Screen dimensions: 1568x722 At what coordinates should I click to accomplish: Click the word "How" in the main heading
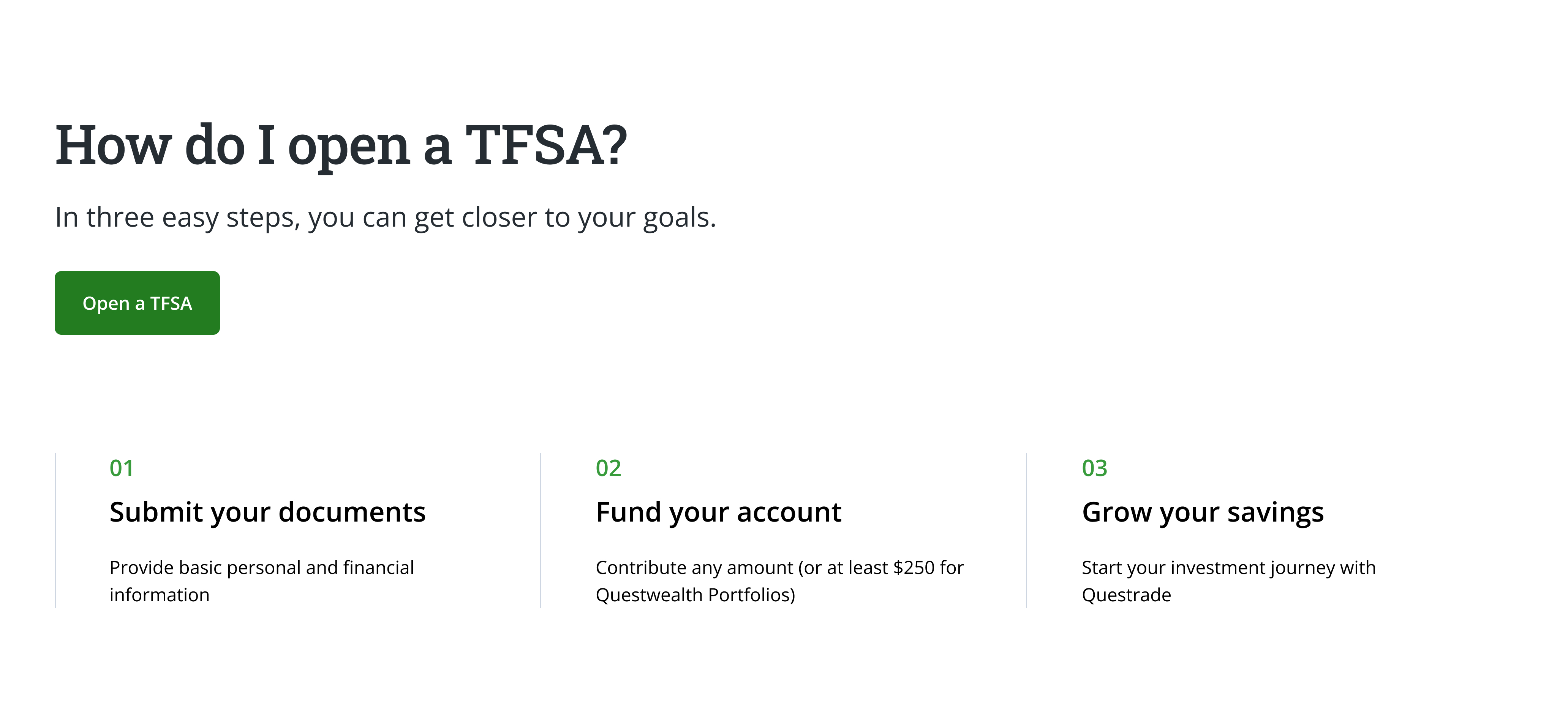(x=113, y=145)
